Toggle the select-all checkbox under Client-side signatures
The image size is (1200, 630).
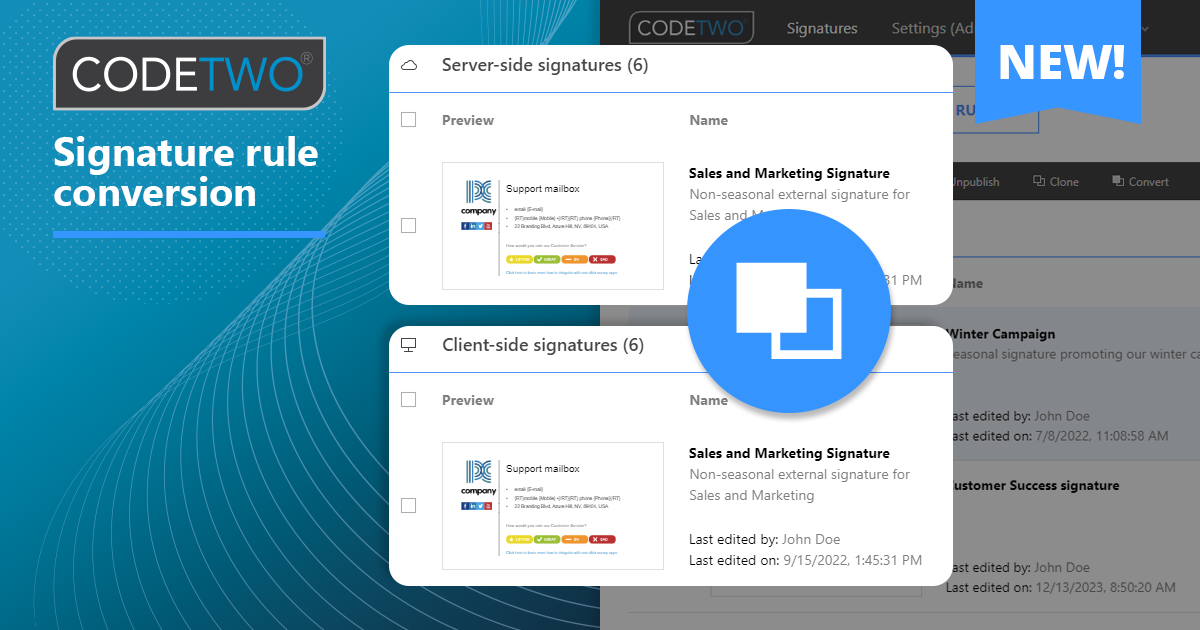(x=408, y=399)
